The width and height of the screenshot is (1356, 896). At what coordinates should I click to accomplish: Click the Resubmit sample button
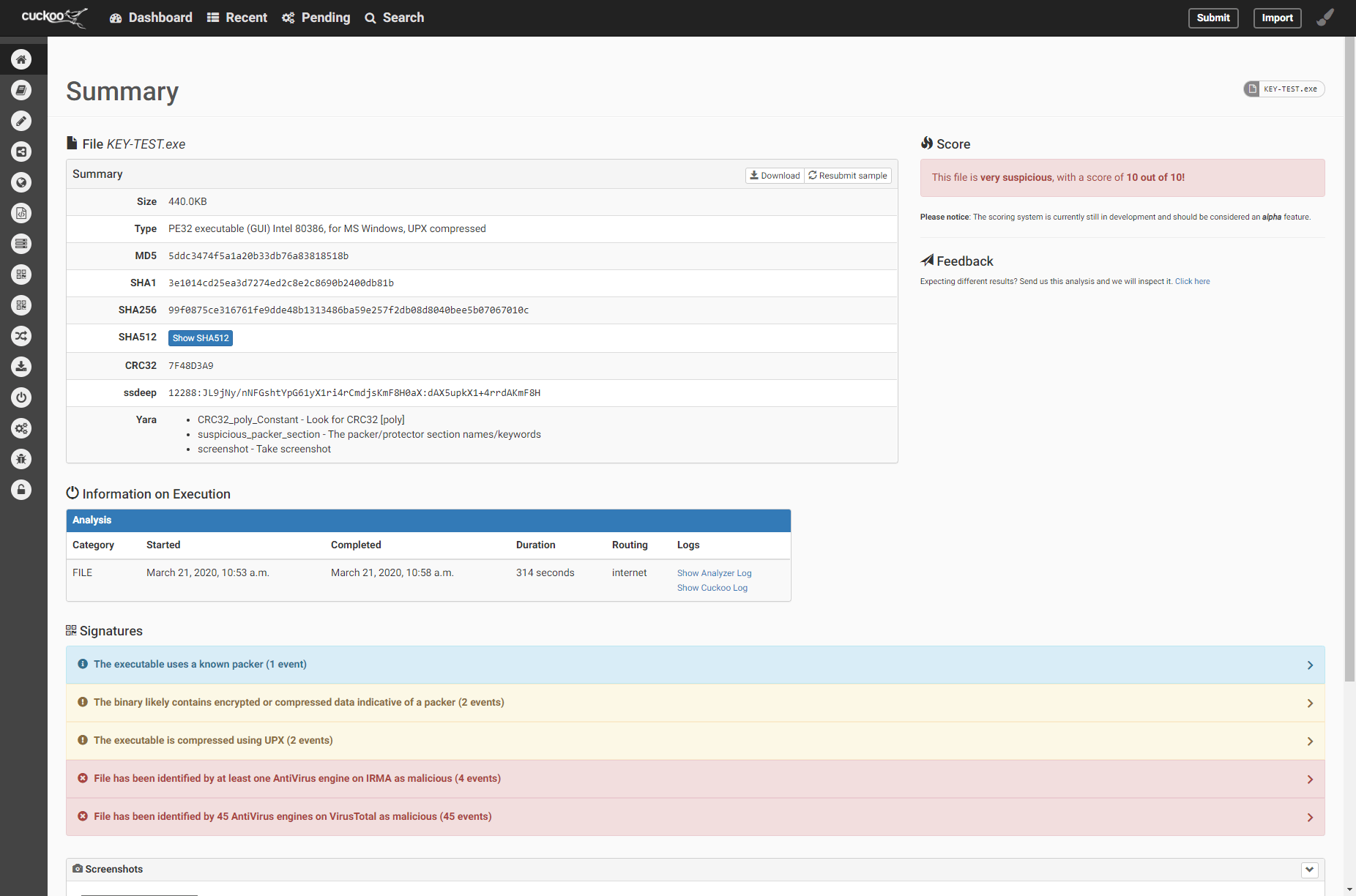[848, 176]
